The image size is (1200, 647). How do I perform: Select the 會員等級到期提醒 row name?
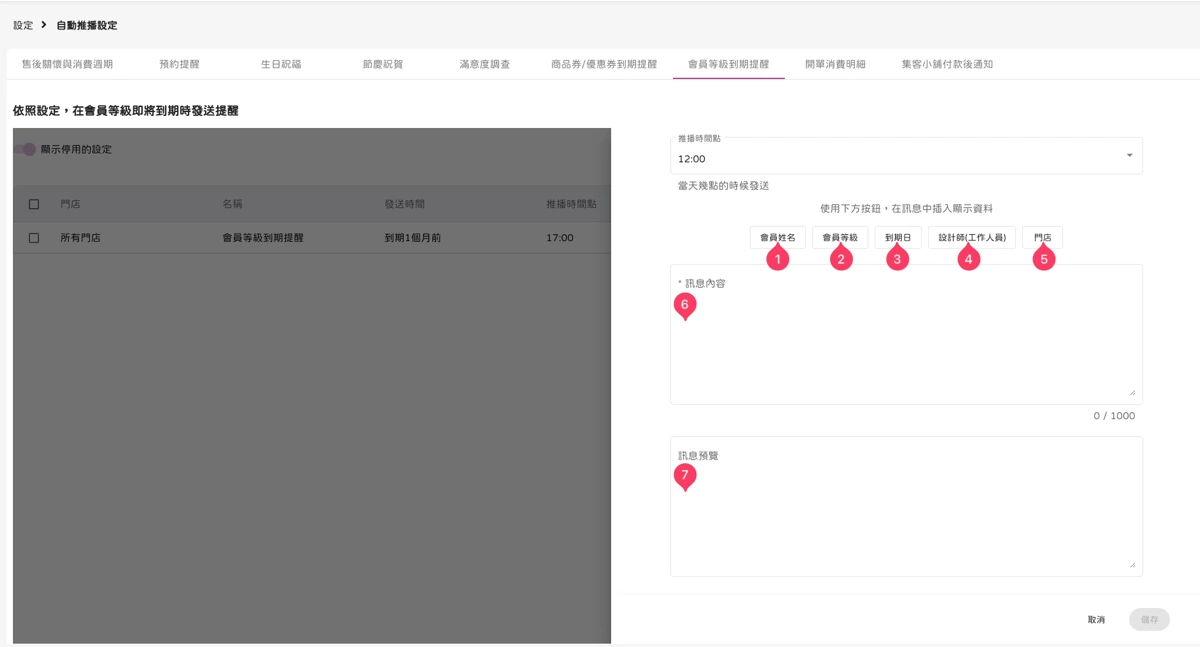[263, 238]
